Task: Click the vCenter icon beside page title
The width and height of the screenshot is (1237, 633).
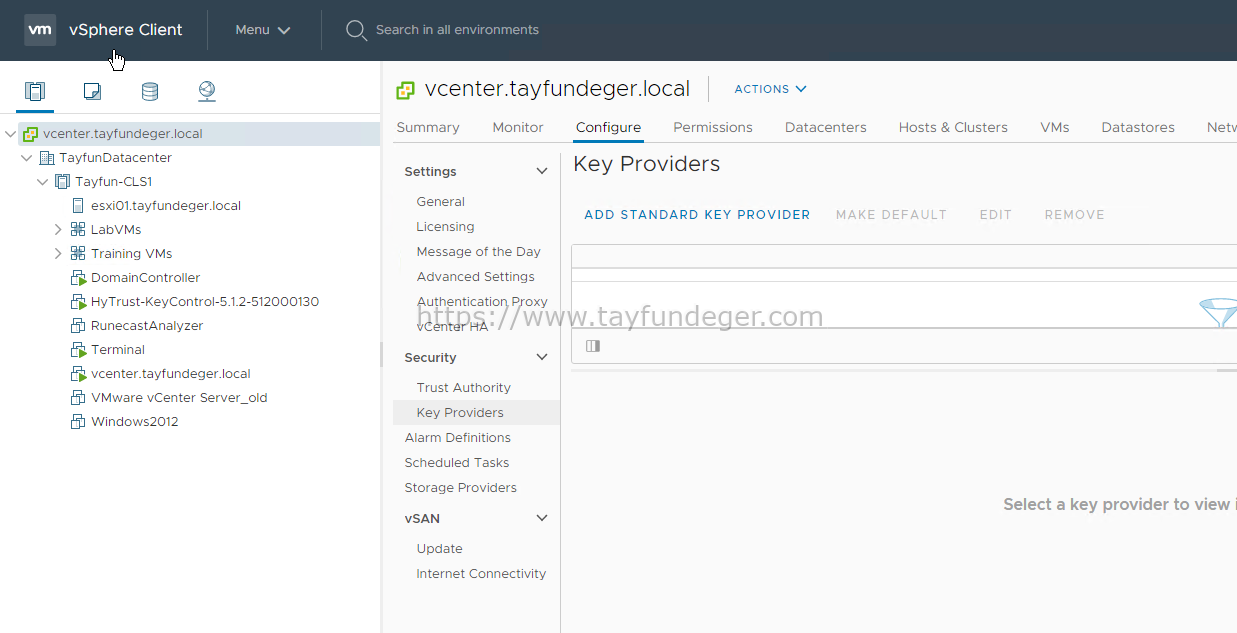Action: click(x=405, y=90)
